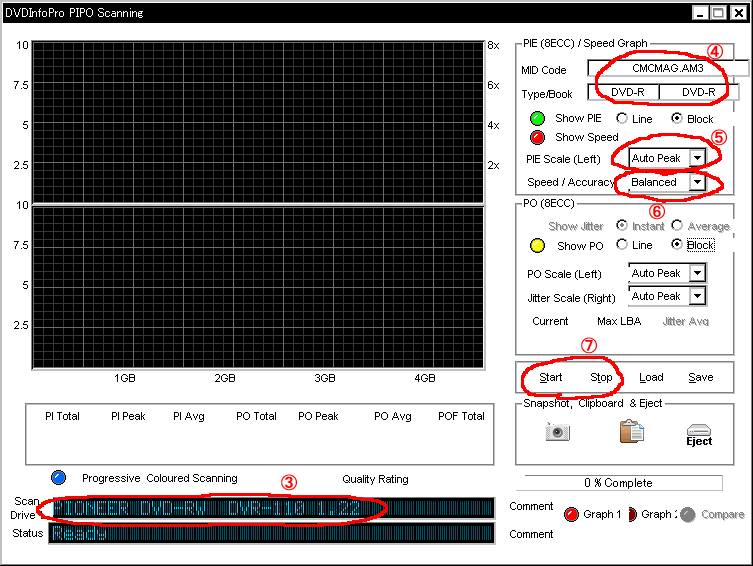Click the MID Code field CMCMAG.AM3
The image size is (753, 566).
pyautogui.click(x=668, y=68)
